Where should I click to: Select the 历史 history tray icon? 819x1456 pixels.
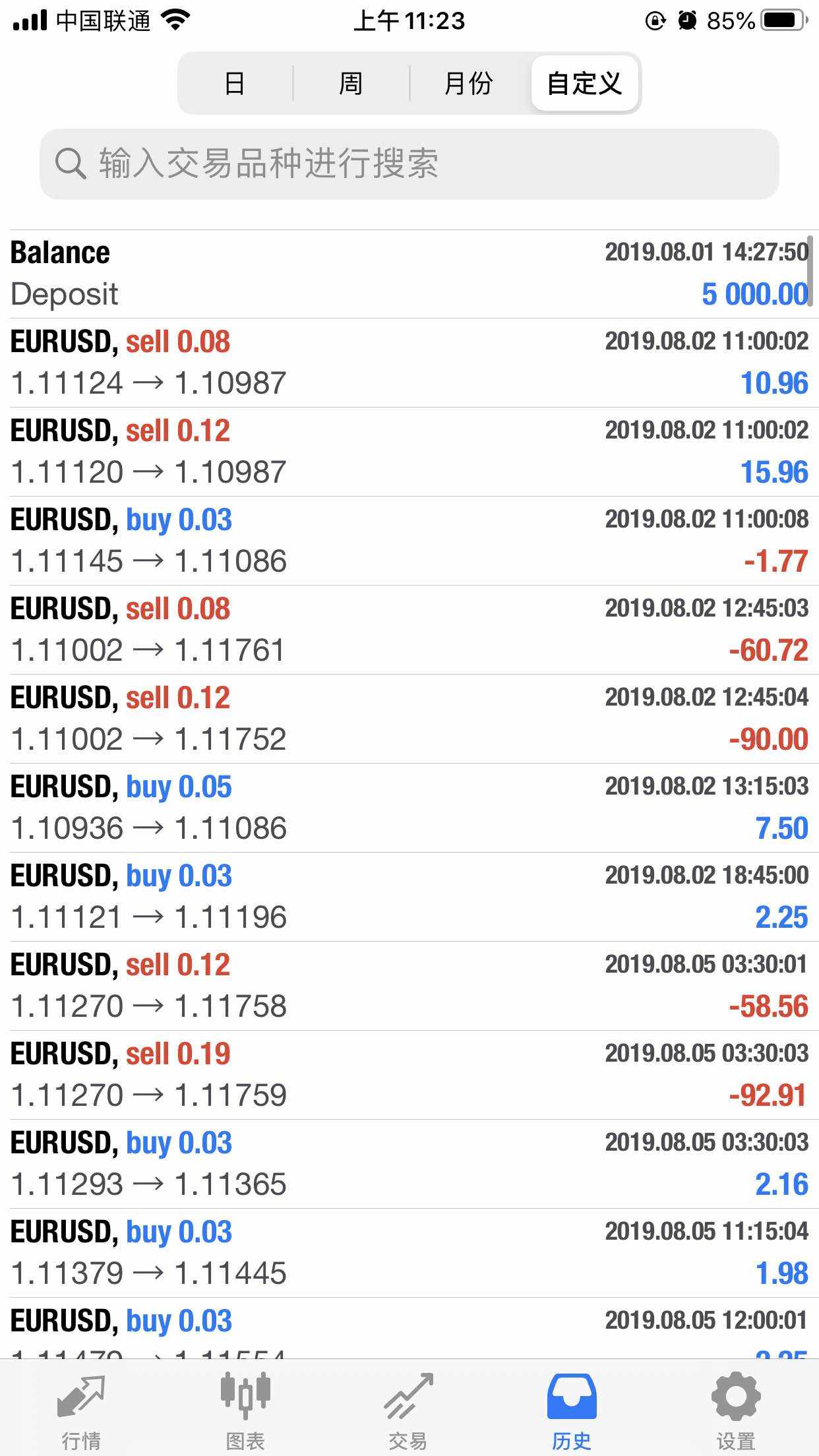[572, 1395]
